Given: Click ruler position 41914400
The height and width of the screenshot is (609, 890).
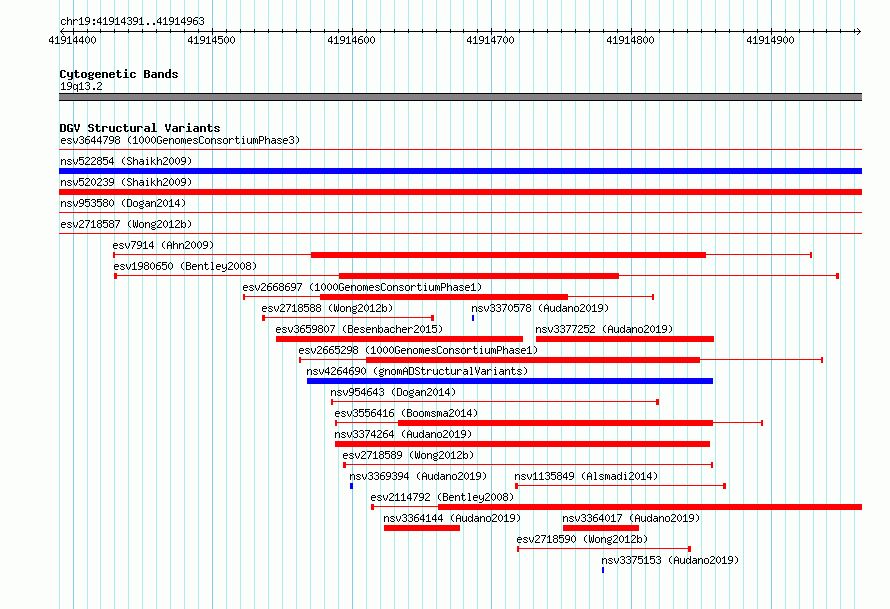Looking at the screenshot, I should pos(72,40).
